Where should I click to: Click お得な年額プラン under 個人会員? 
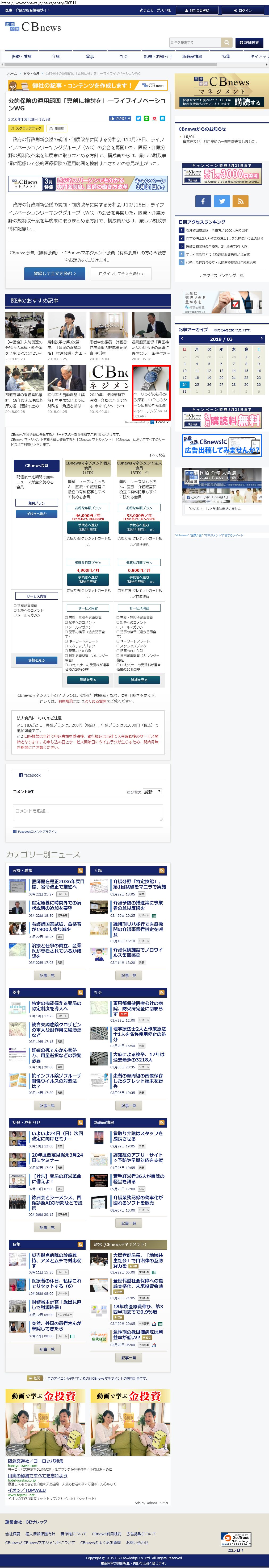point(88,508)
